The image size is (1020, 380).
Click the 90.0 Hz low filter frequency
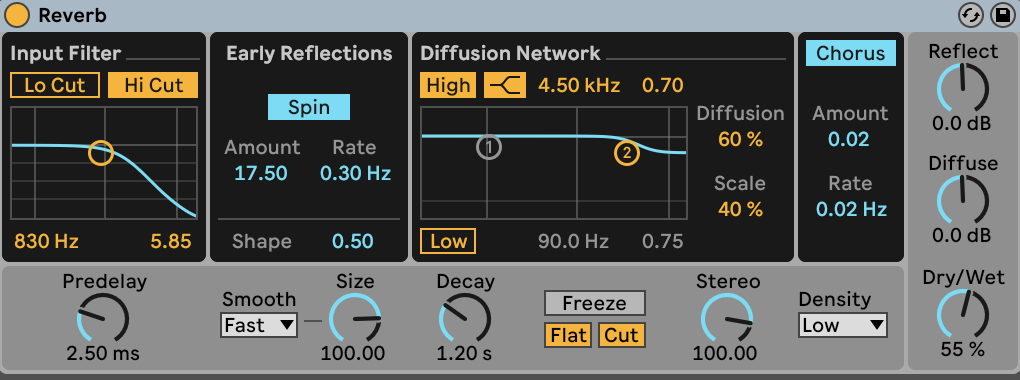[573, 242]
